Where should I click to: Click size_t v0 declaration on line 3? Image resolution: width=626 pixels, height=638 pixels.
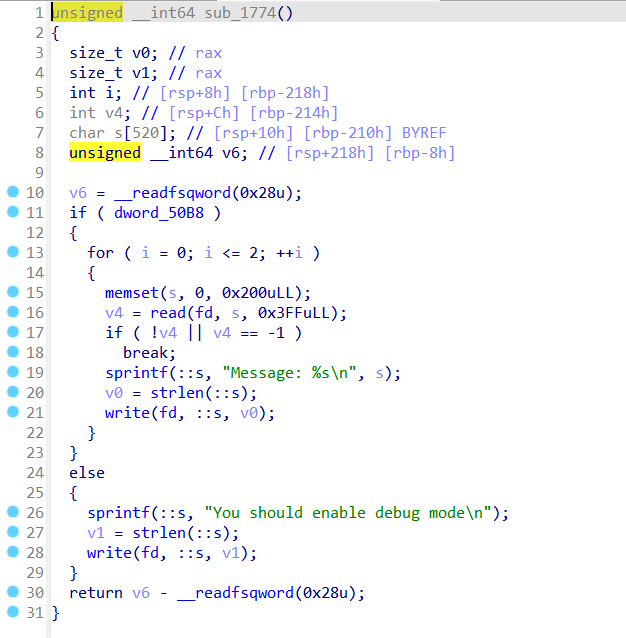click(113, 53)
